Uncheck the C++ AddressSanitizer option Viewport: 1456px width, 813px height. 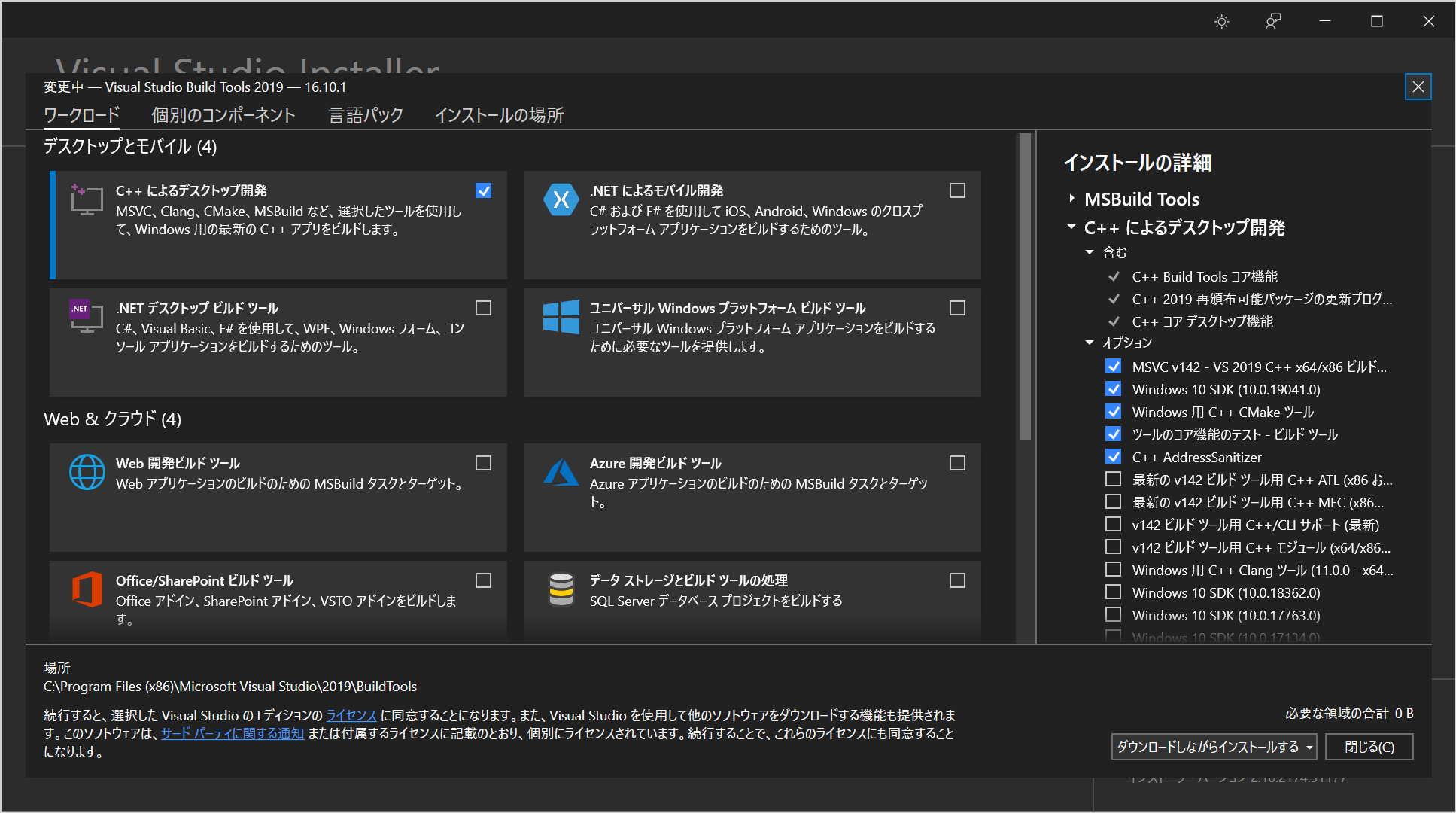pyautogui.click(x=1114, y=456)
